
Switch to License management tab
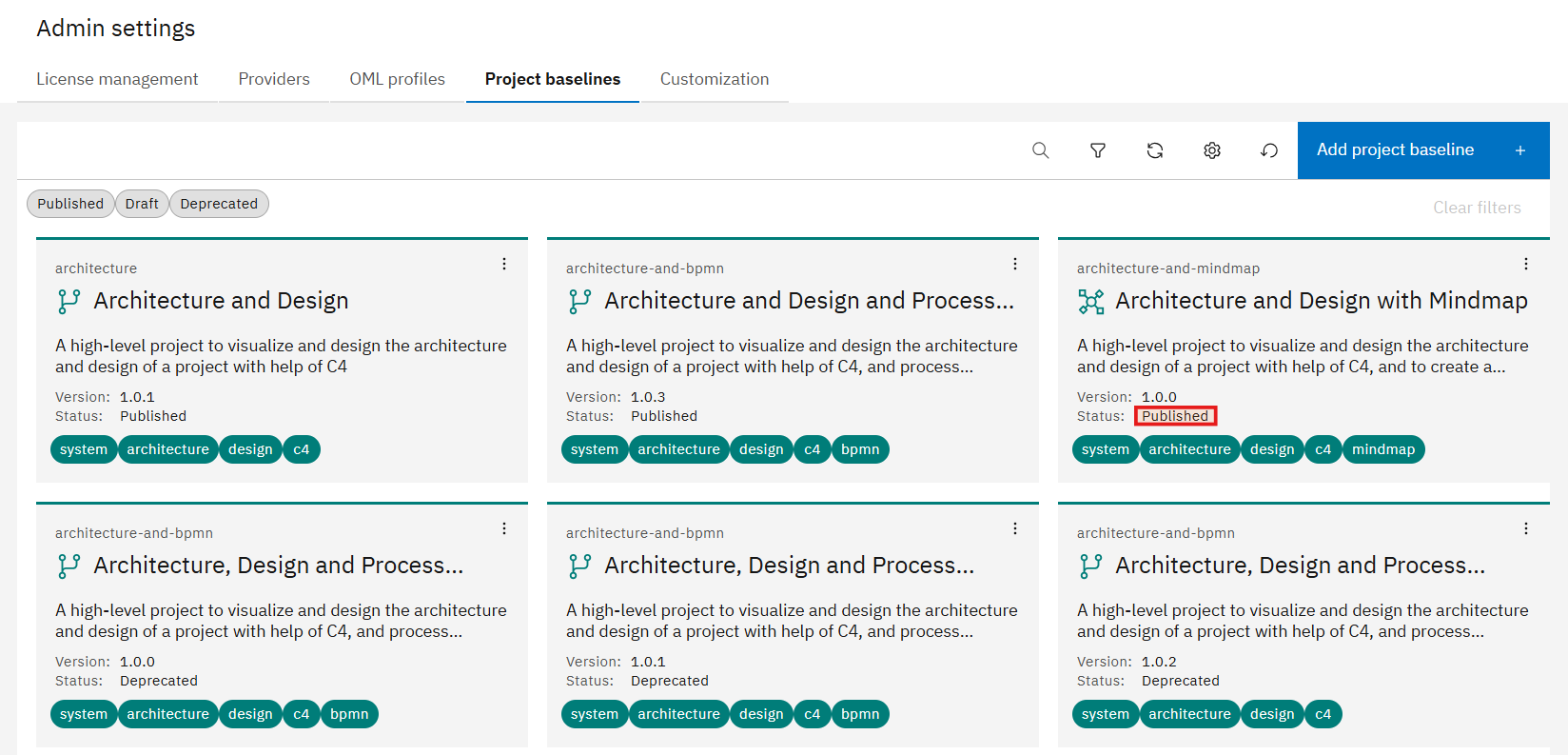click(x=117, y=79)
